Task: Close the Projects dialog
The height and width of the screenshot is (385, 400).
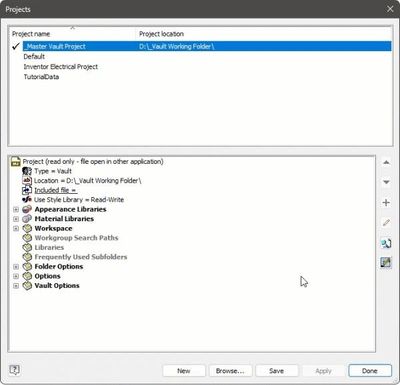Action: [x=390, y=9]
